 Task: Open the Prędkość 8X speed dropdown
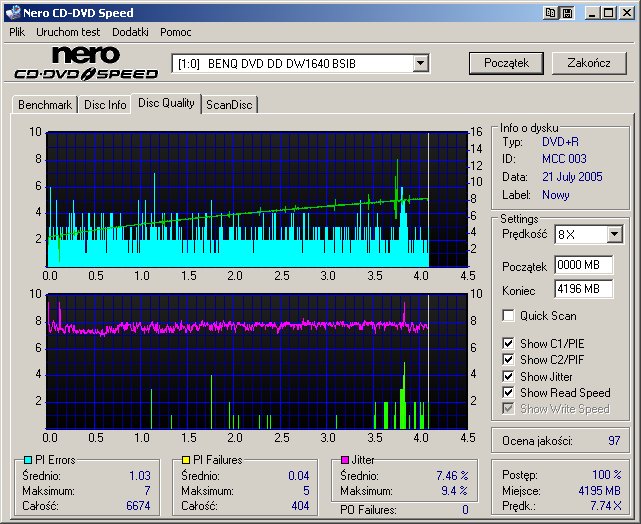[x=614, y=235]
